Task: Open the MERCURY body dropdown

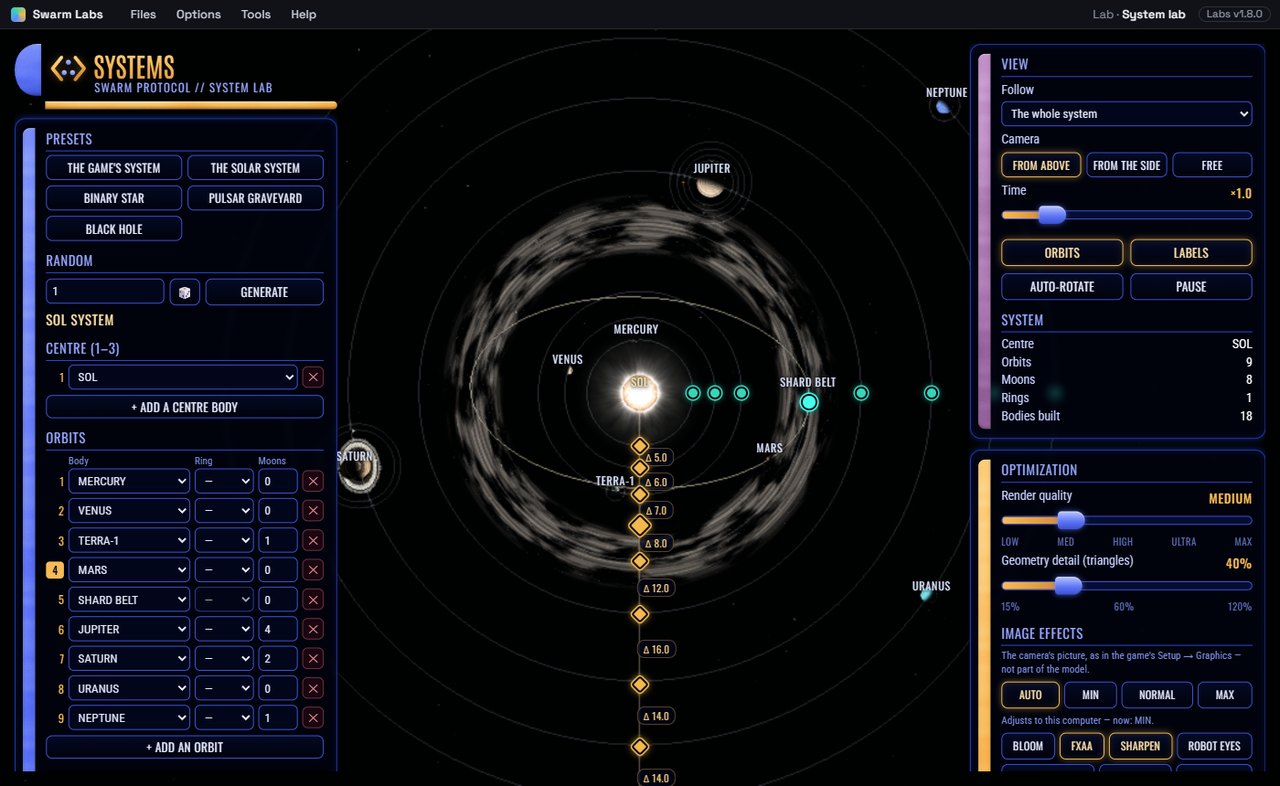Action: 129,481
